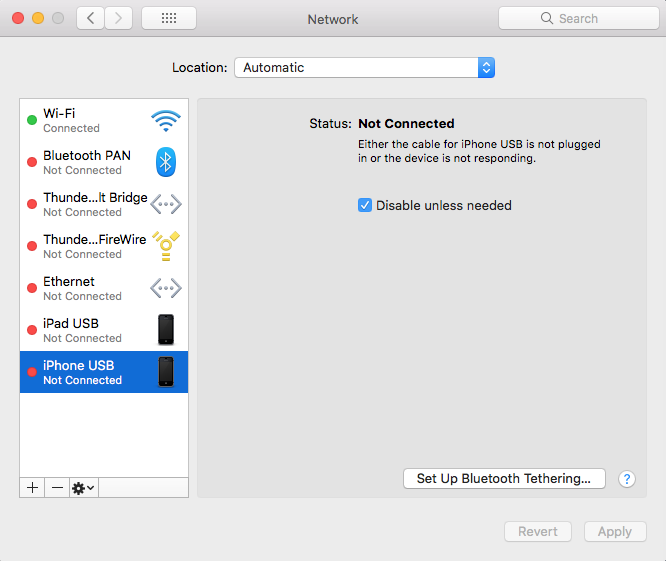Click the Ethernet arrows icon
The height and width of the screenshot is (561, 666).
tap(166, 288)
